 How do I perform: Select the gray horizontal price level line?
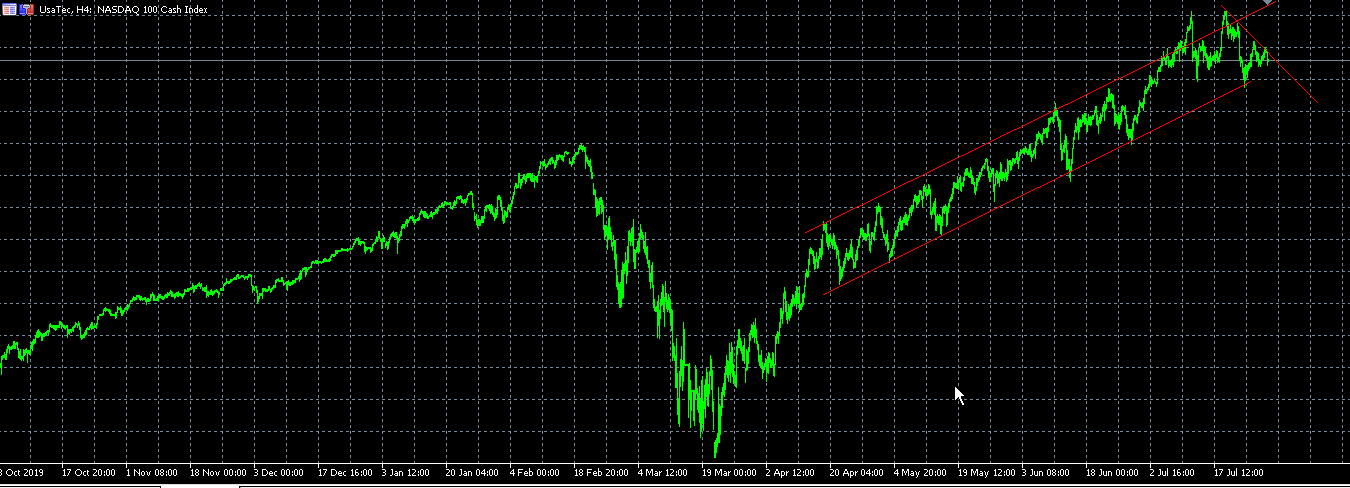click(400, 61)
